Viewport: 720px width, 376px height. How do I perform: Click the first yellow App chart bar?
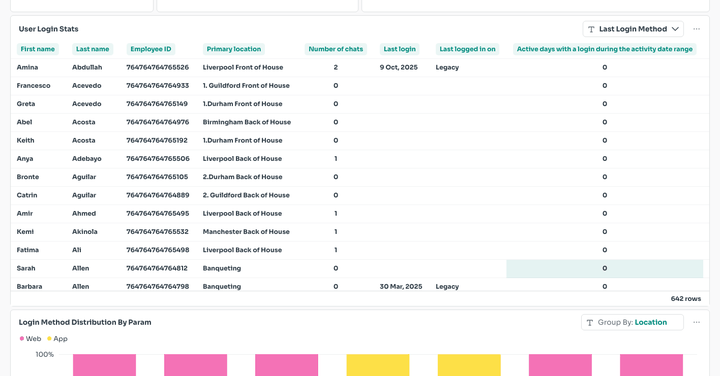(378, 365)
